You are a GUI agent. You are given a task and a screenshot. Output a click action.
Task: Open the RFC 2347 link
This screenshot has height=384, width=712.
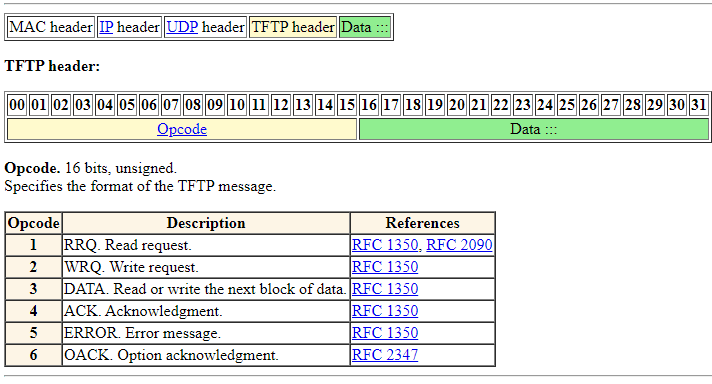(x=385, y=355)
